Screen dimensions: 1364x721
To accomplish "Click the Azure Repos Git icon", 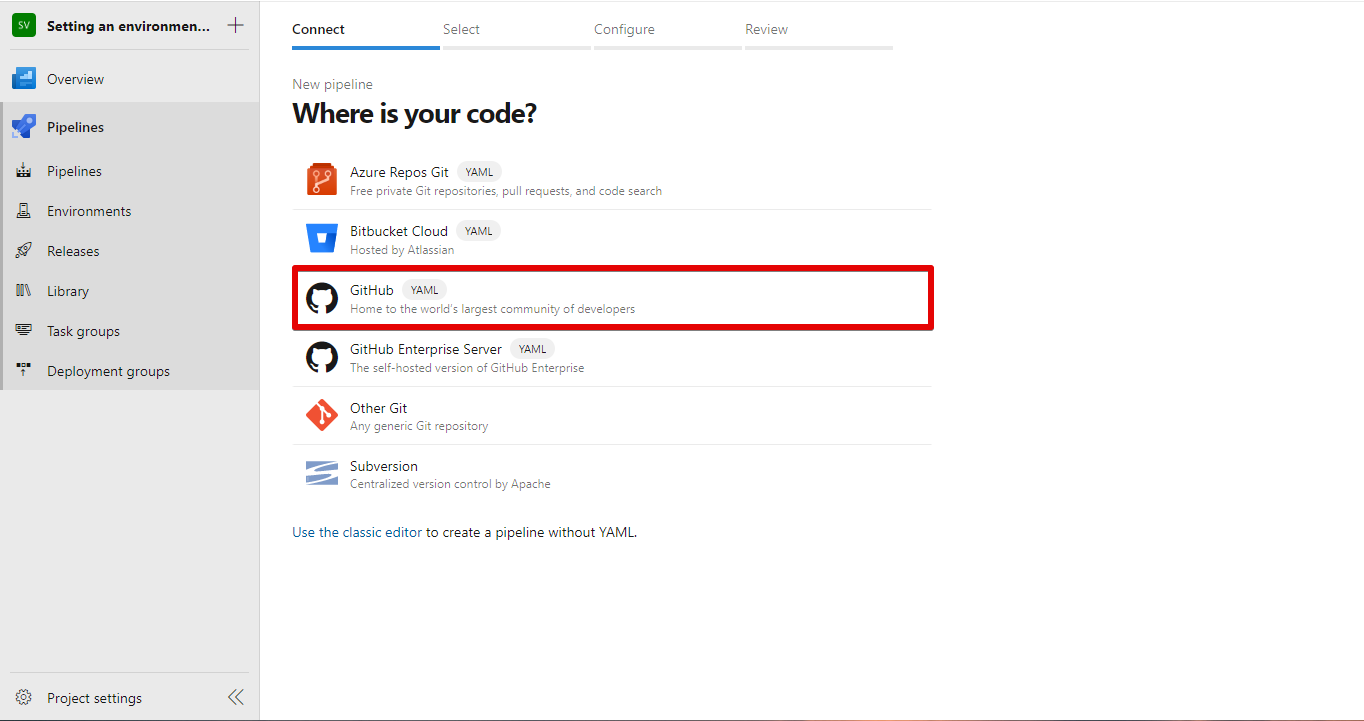I will 322,180.
